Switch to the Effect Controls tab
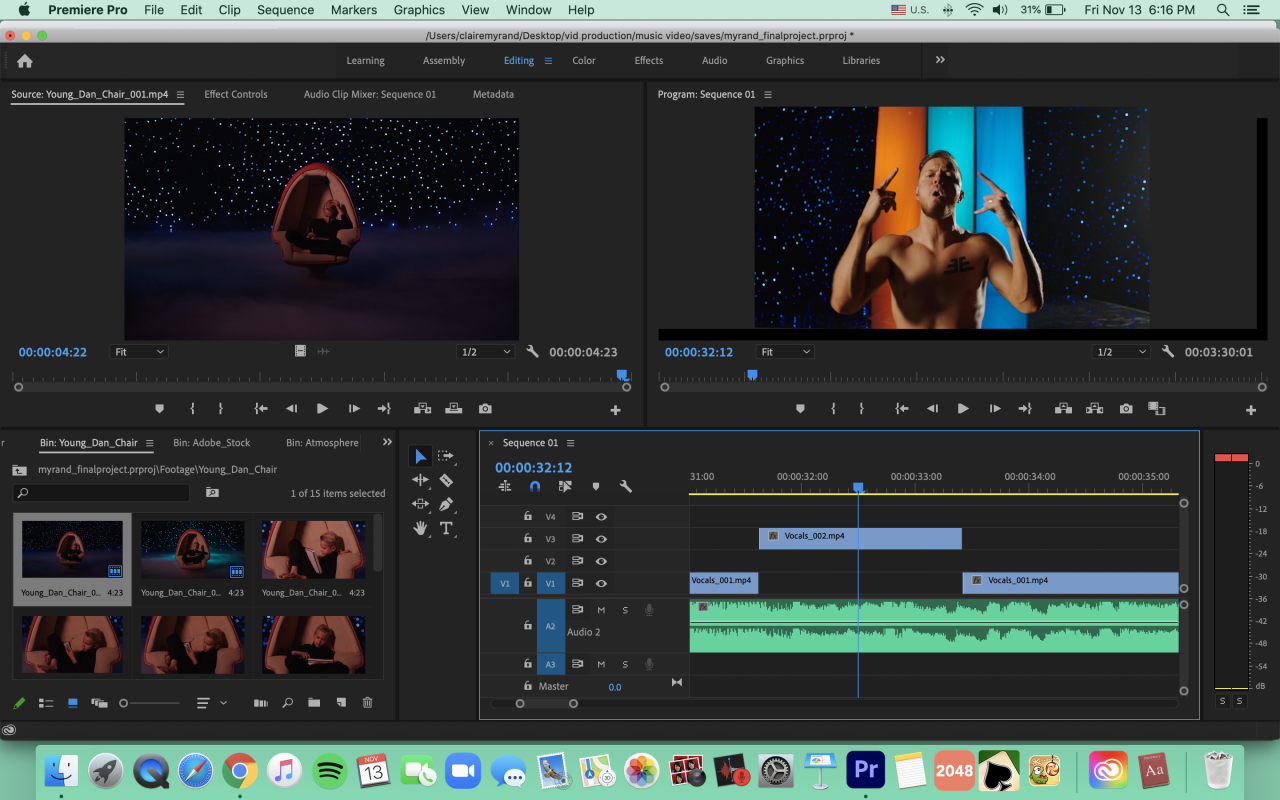This screenshot has width=1280, height=800. [236, 94]
